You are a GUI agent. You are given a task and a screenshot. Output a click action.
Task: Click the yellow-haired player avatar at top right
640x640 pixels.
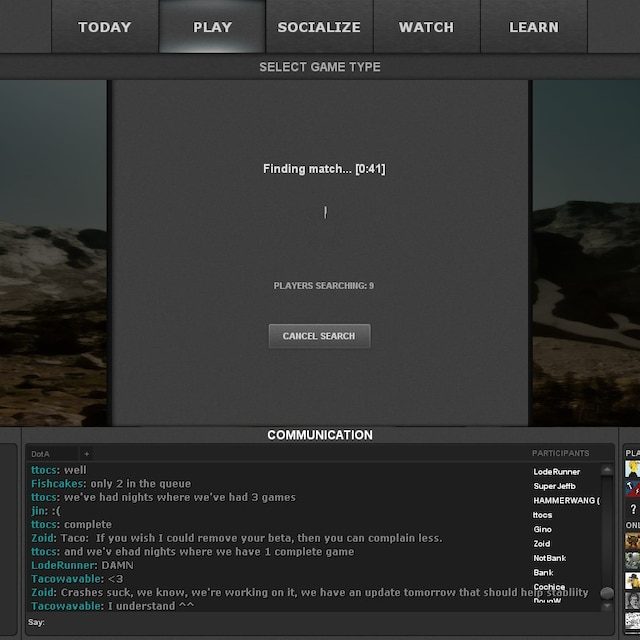coord(632,469)
